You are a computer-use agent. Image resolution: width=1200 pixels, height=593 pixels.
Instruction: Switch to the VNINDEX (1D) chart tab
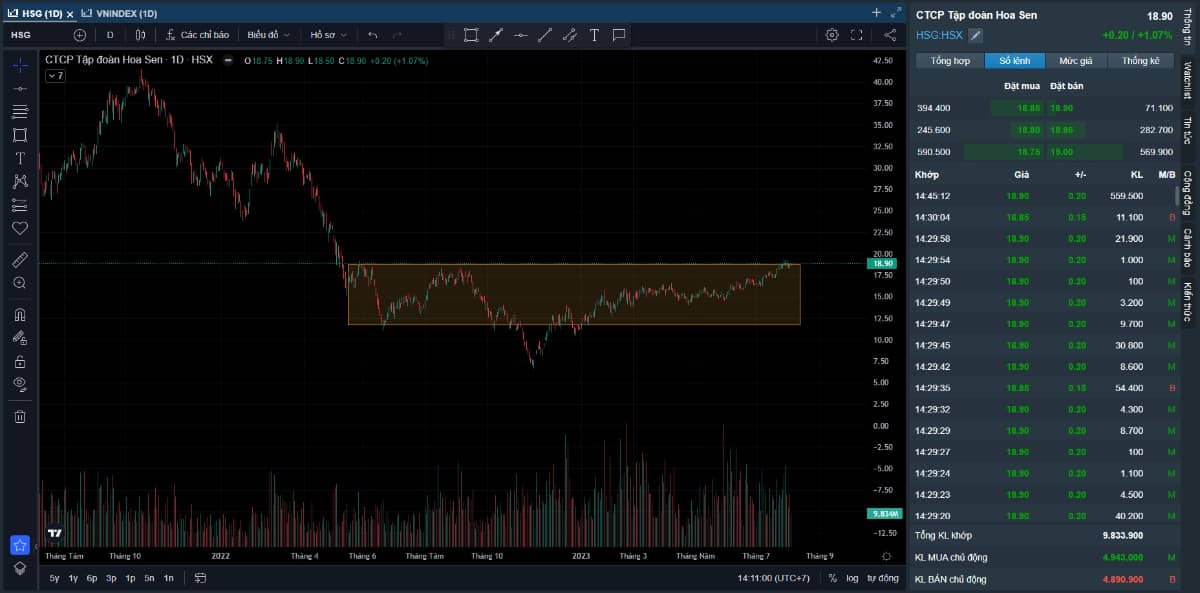click(x=119, y=13)
